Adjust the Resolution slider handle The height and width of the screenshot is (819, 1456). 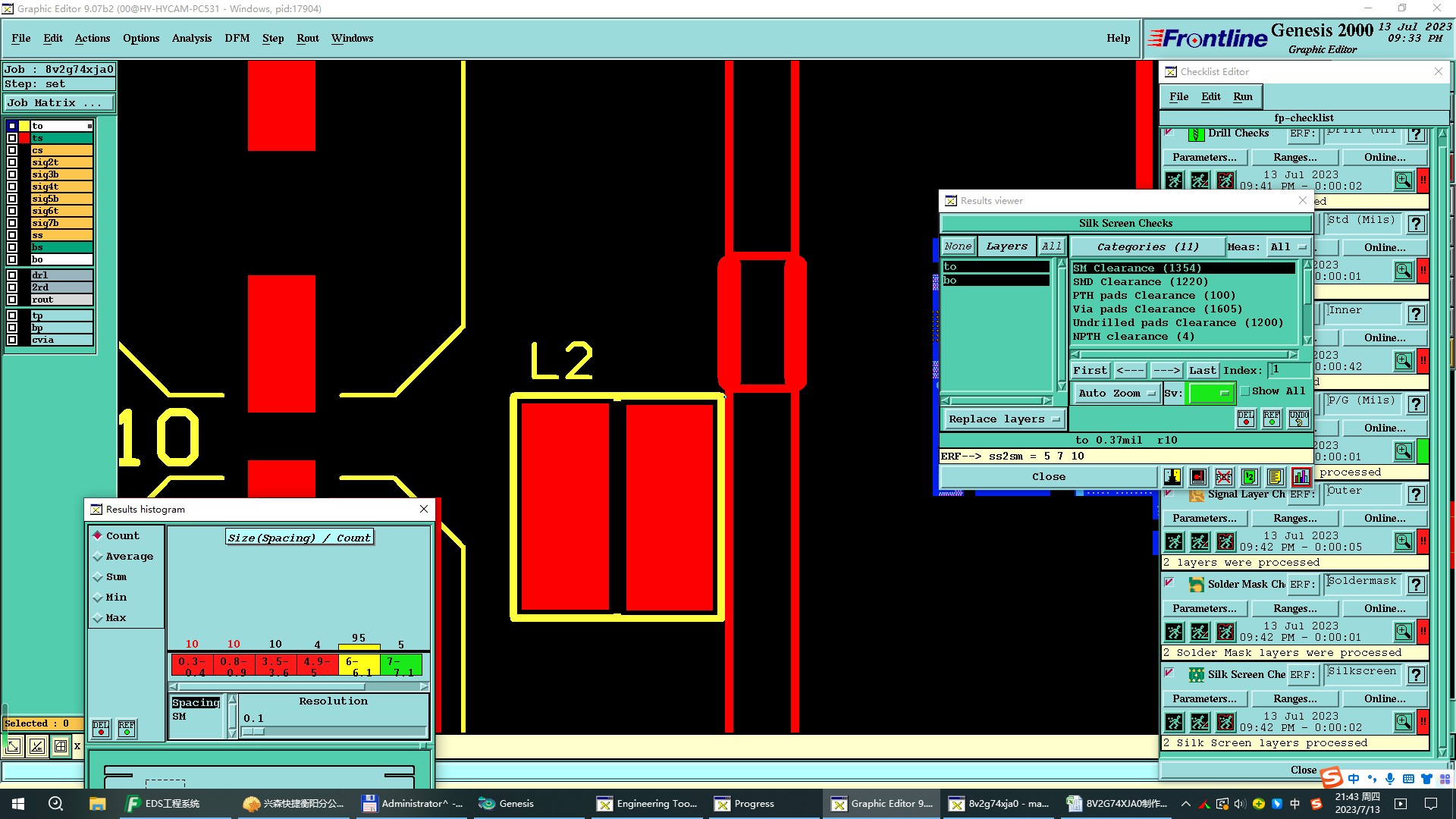tap(253, 731)
